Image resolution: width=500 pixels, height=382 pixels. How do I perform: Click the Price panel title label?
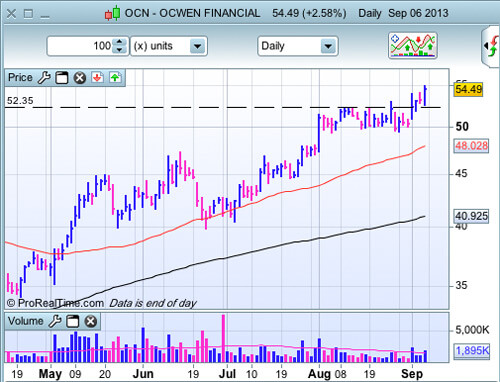(x=20, y=78)
